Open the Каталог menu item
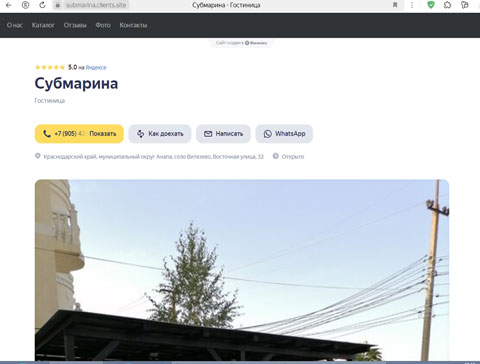The height and width of the screenshot is (364, 480). (x=43, y=25)
